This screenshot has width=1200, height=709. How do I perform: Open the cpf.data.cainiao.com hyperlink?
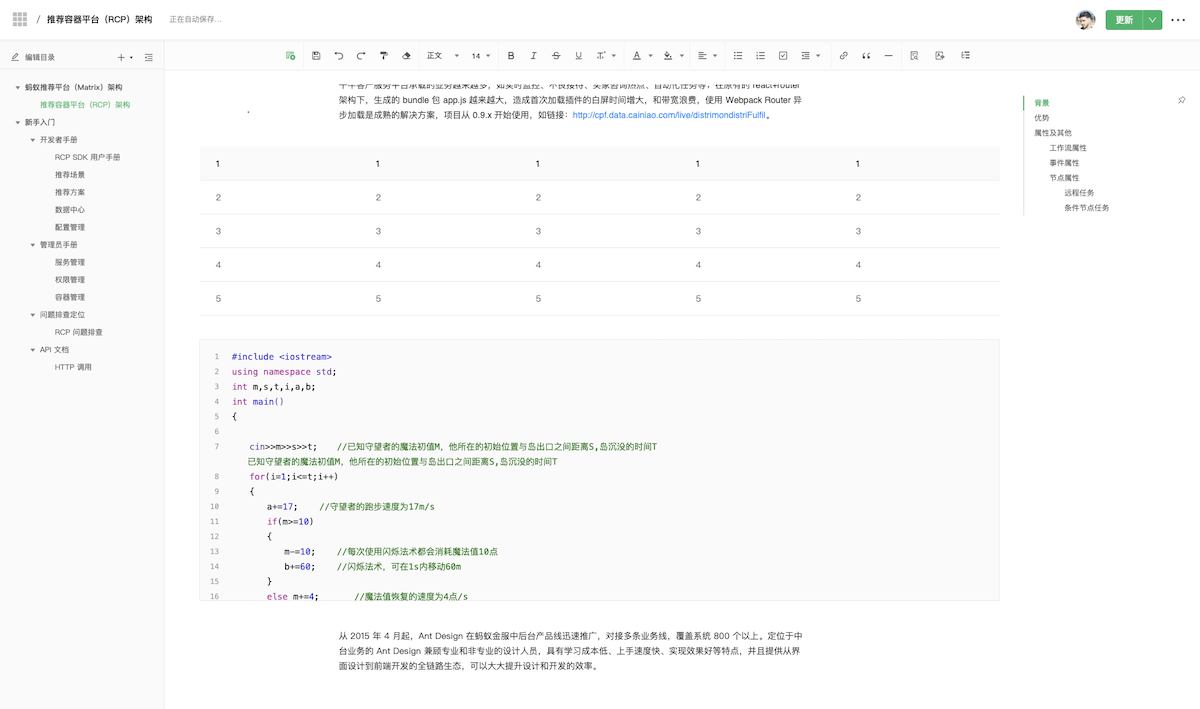[x=669, y=115]
